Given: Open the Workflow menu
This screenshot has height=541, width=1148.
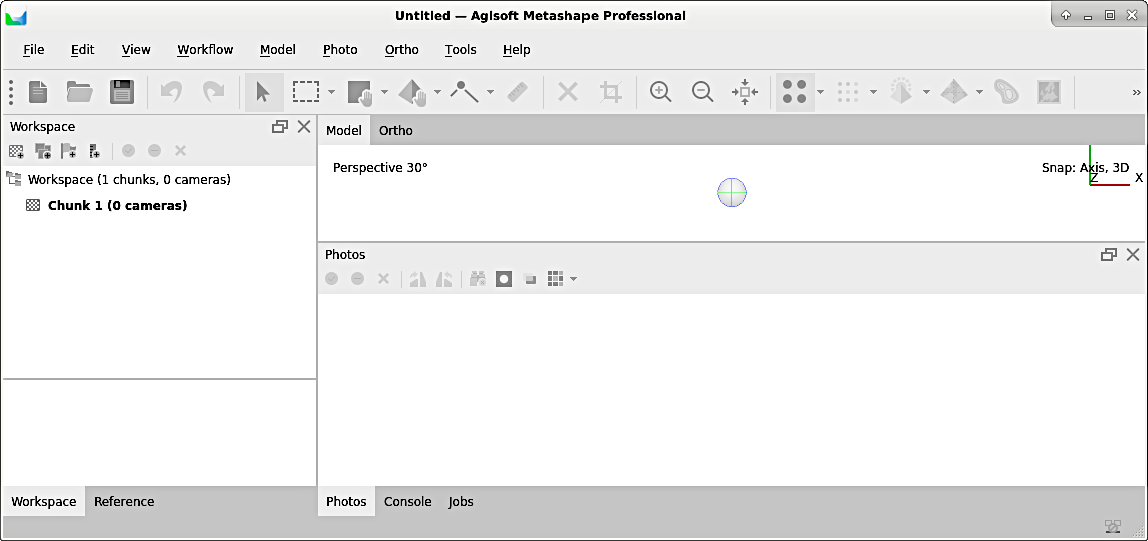Looking at the screenshot, I should point(205,50).
